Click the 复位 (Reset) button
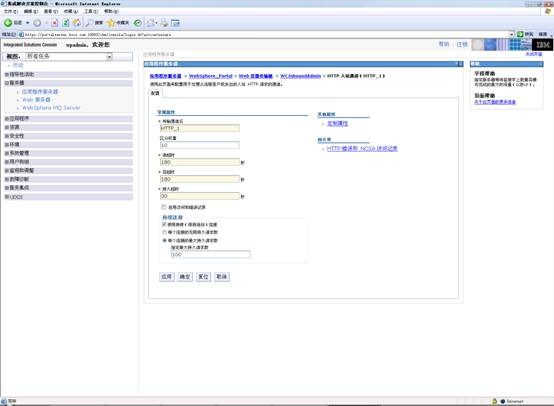Image resolution: width=554 pixels, height=406 pixels. tap(204, 277)
